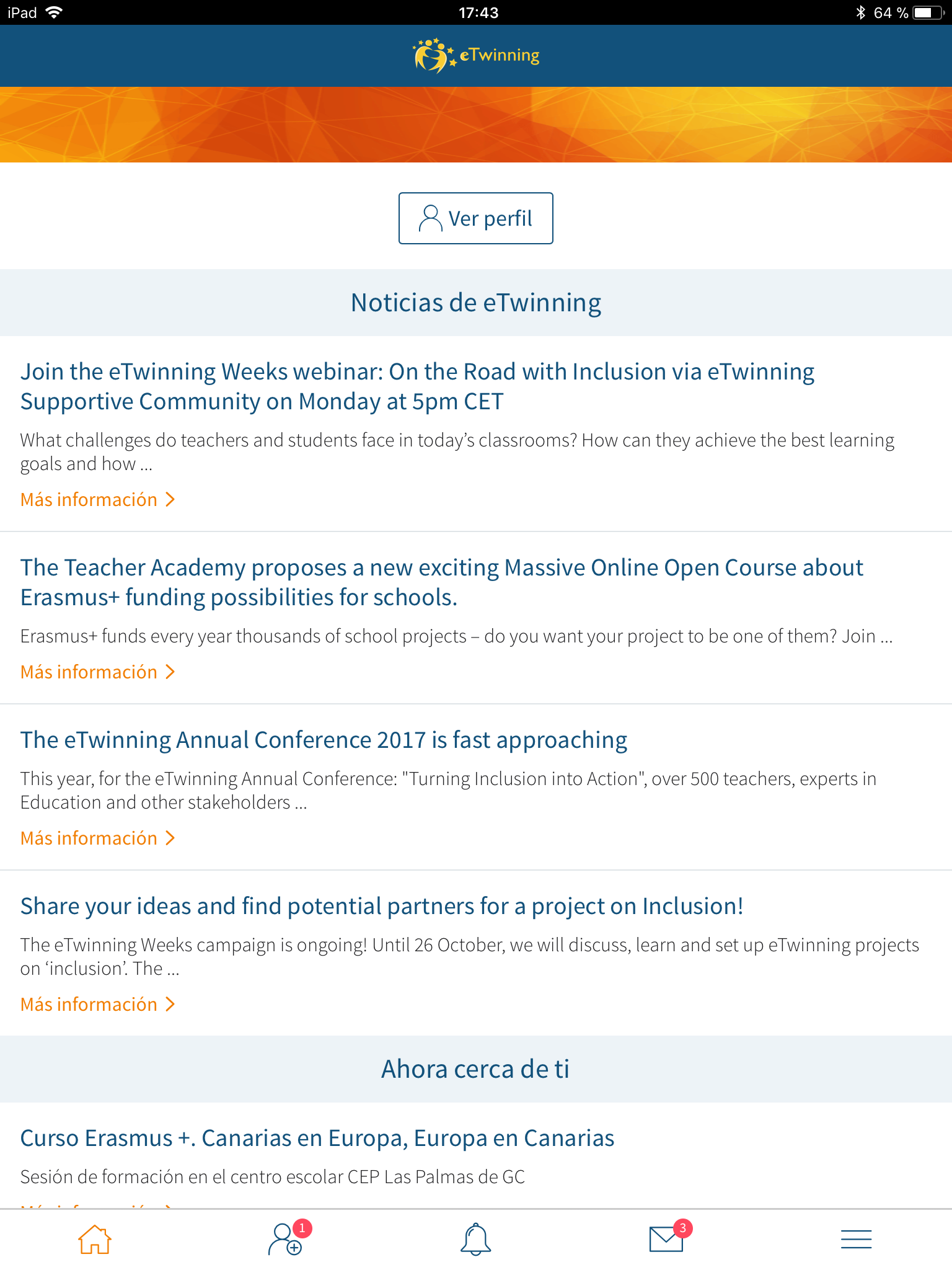The height and width of the screenshot is (1270, 952).
Task: Open the notifications bell icon
Action: (475, 1239)
